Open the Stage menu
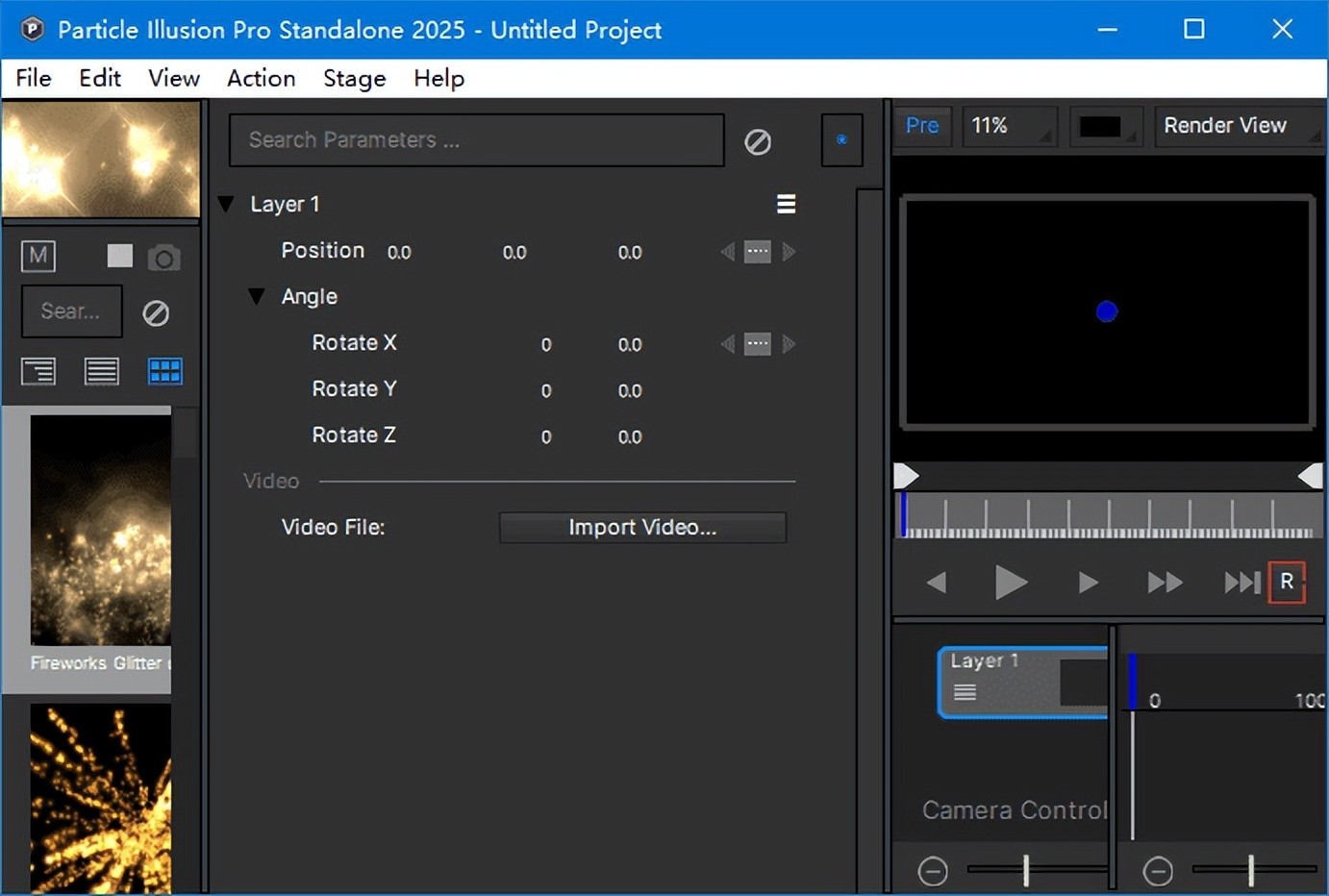The image size is (1329, 896). click(x=354, y=79)
